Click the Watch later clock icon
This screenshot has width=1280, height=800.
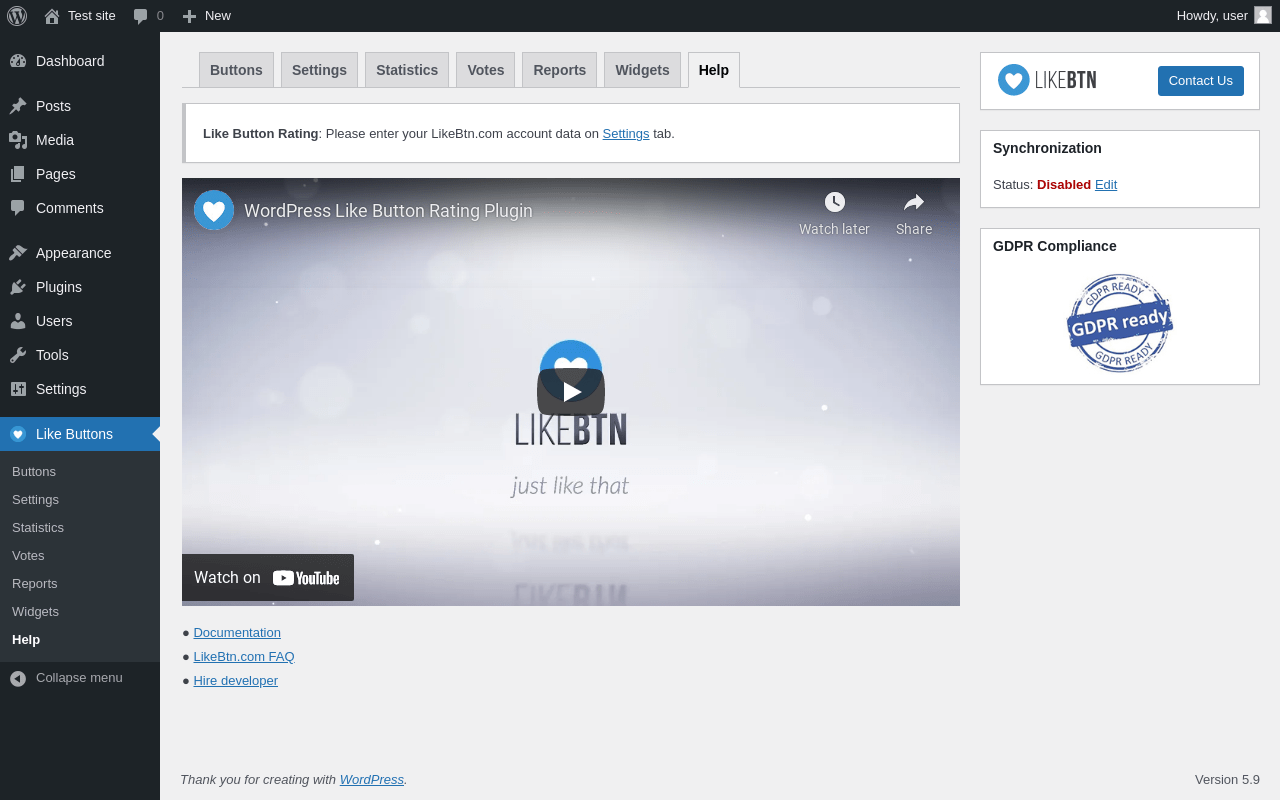pos(835,202)
